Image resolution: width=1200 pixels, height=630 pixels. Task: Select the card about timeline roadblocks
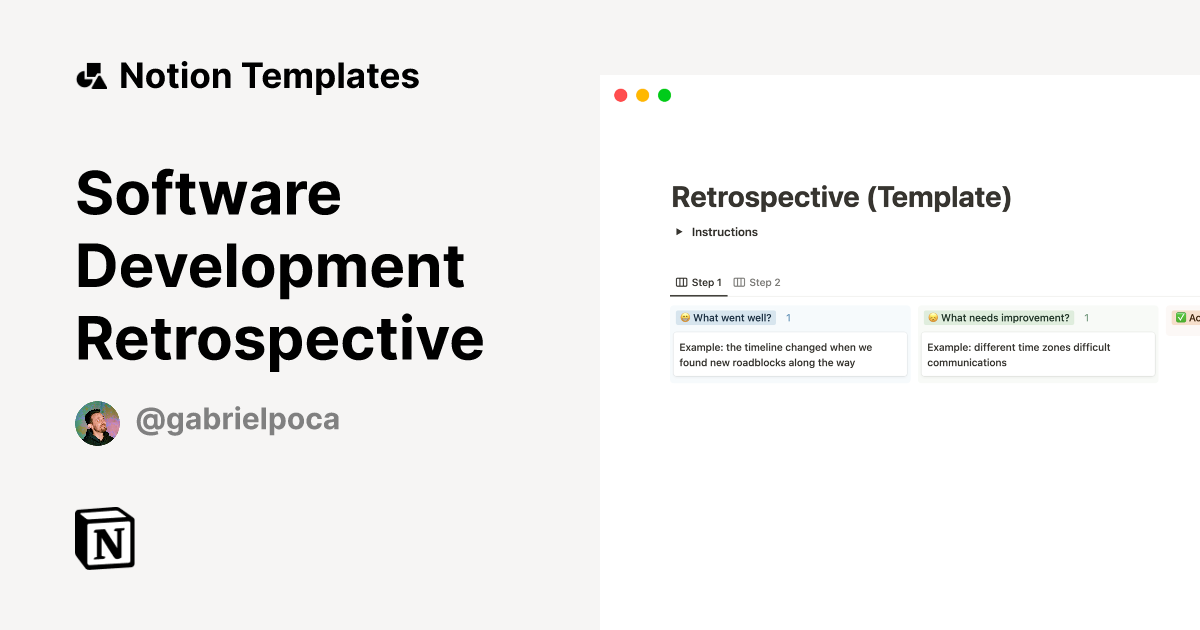pyautogui.click(x=789, y=354)
